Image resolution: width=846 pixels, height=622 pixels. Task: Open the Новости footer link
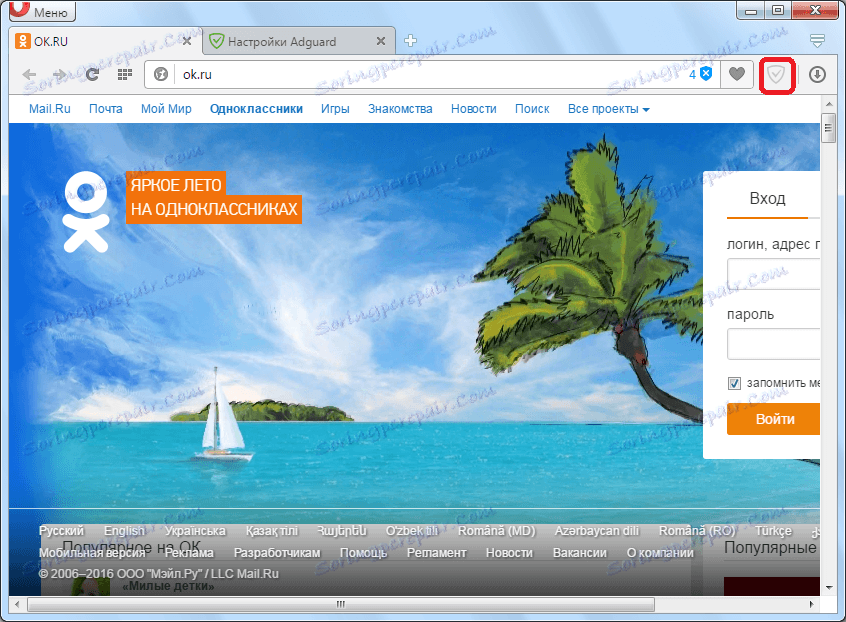coord(509,553)
